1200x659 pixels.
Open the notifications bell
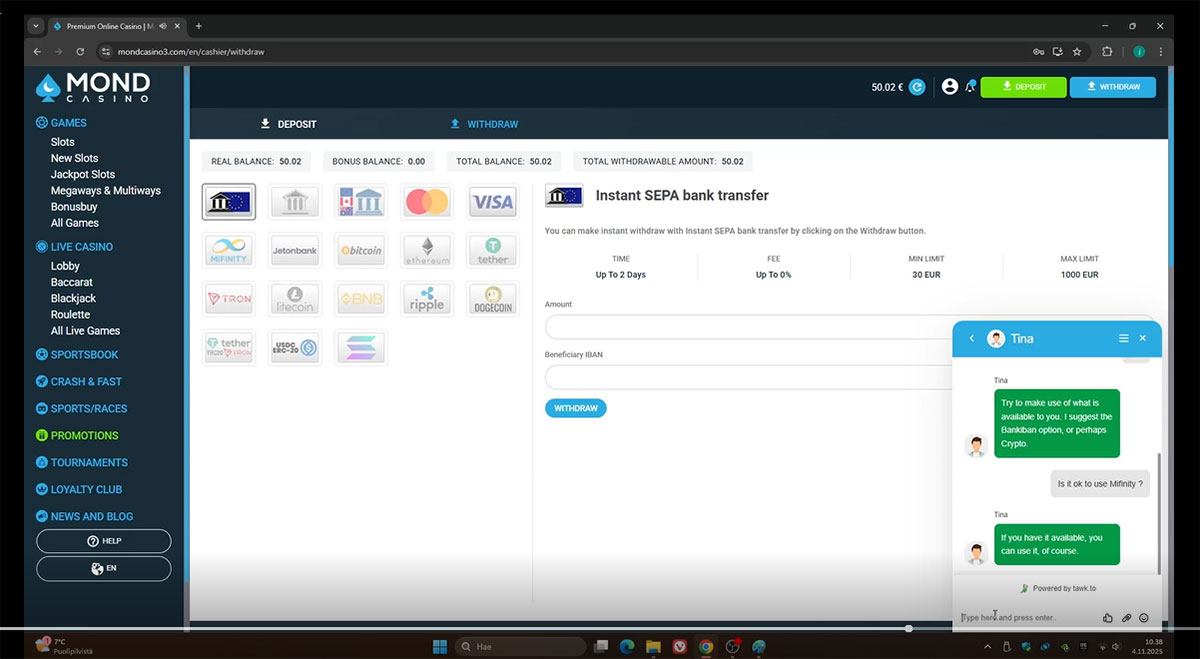pos(970,87)
